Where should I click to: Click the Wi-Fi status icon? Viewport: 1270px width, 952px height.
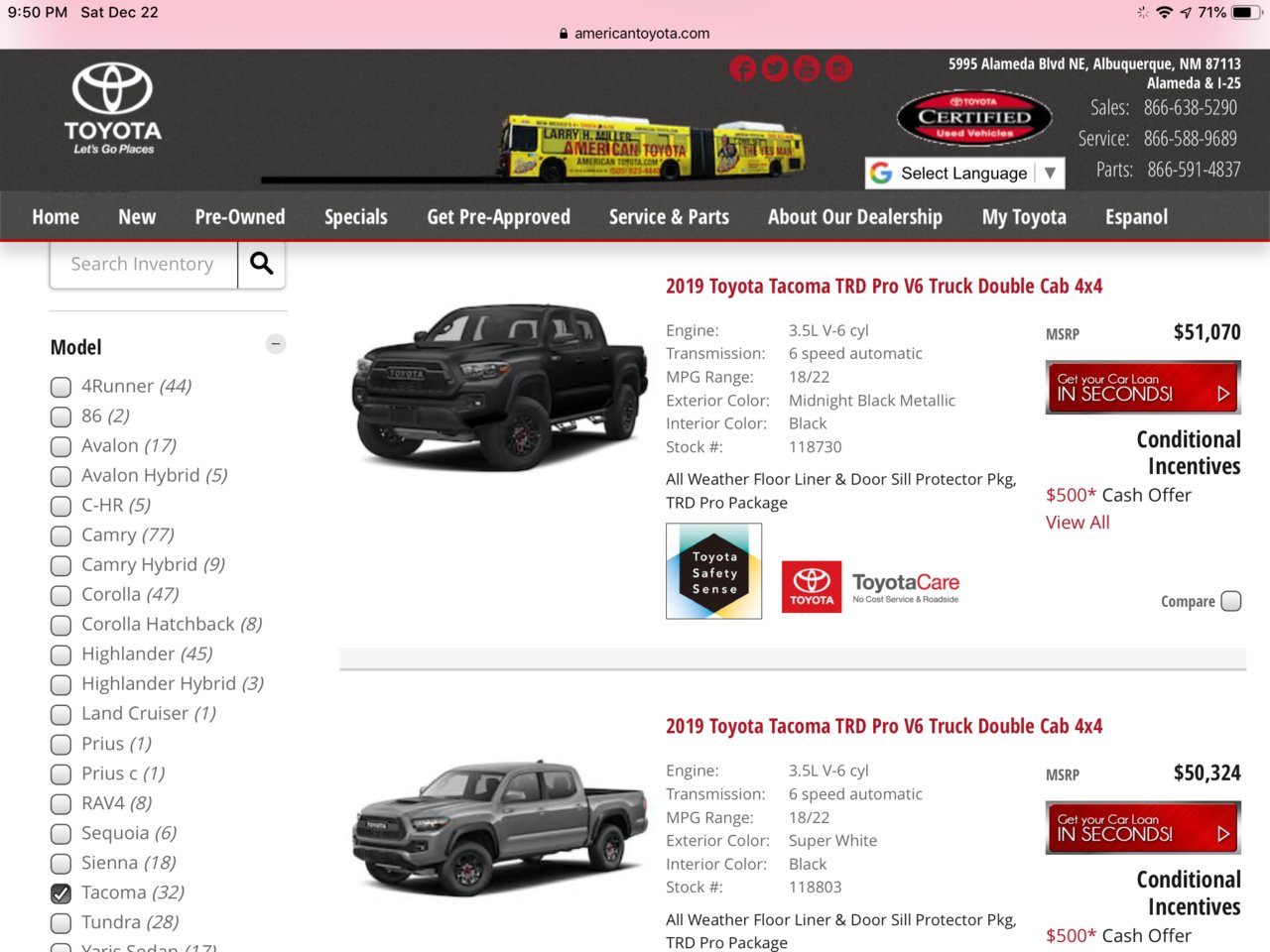click(1165, 12)
